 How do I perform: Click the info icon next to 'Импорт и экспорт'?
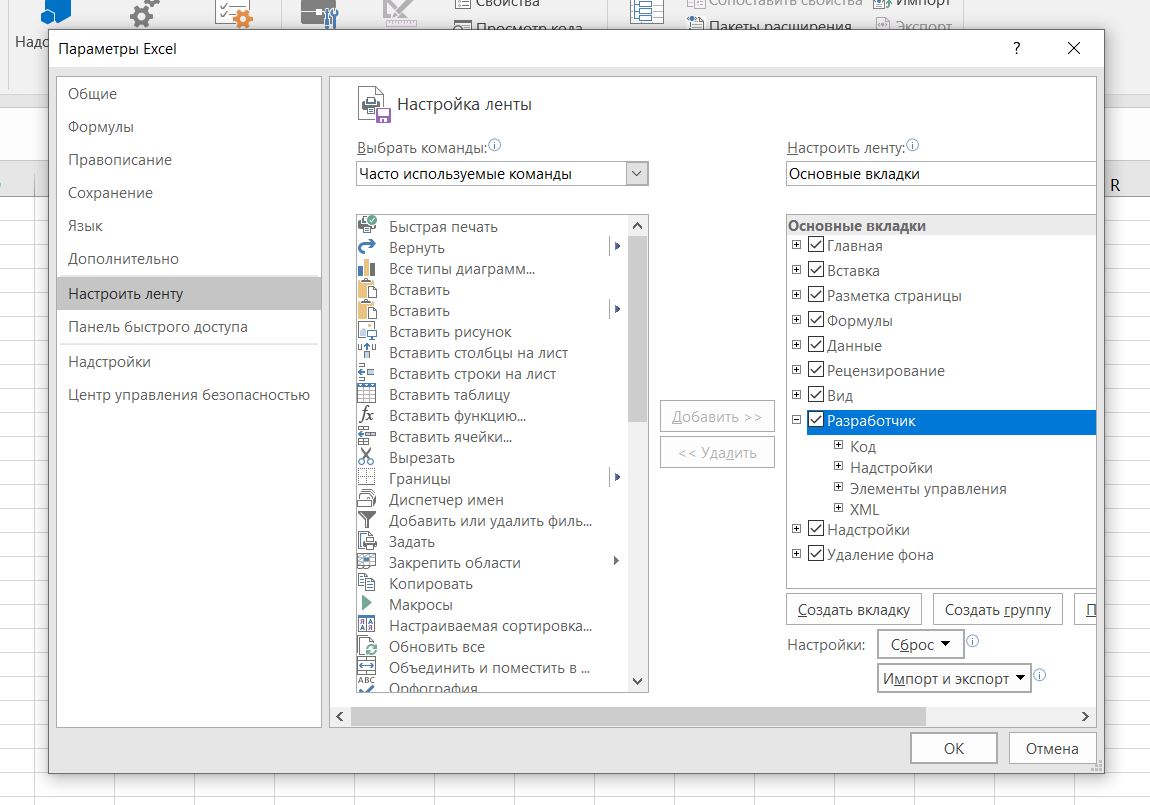pyautogui.click(x=1040, y=675)
